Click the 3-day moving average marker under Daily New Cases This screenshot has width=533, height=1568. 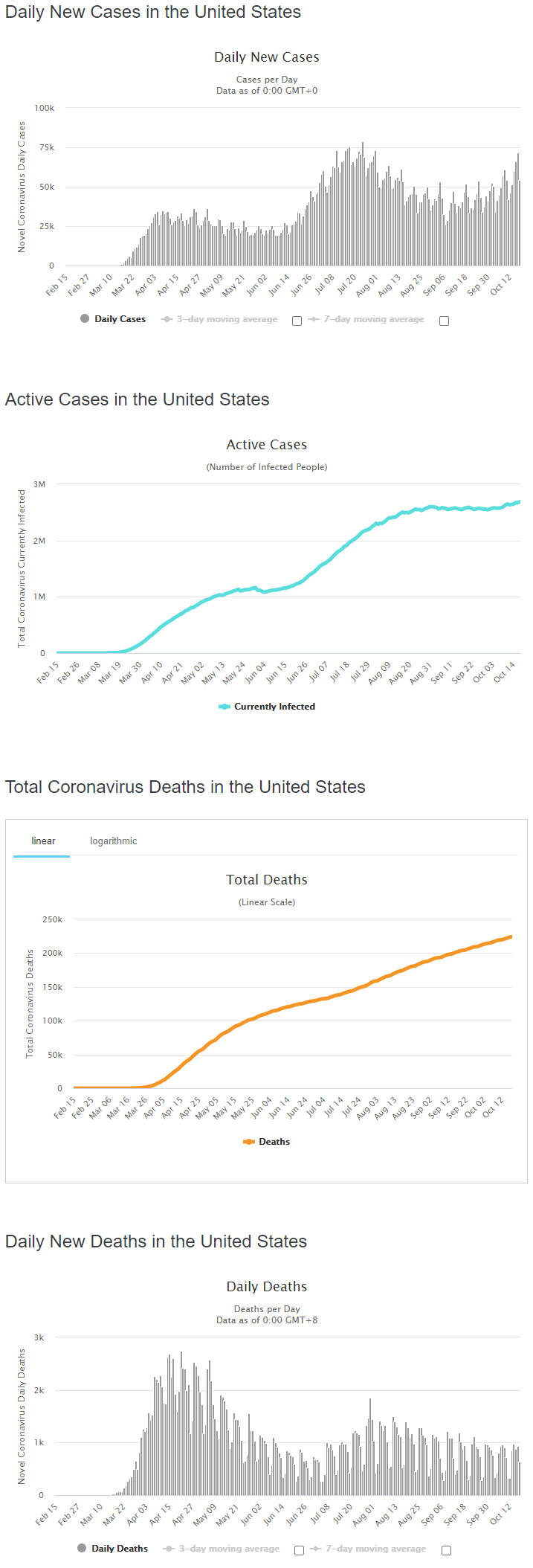pyautogui.click(x=167, y=319)
